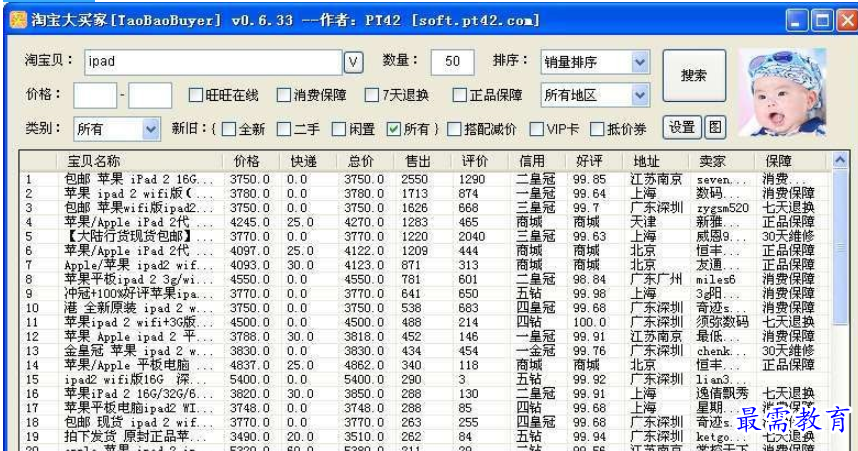Tick the 正品保障 checkbox
This screenshot has width=858, height=451.
[459, 95]
